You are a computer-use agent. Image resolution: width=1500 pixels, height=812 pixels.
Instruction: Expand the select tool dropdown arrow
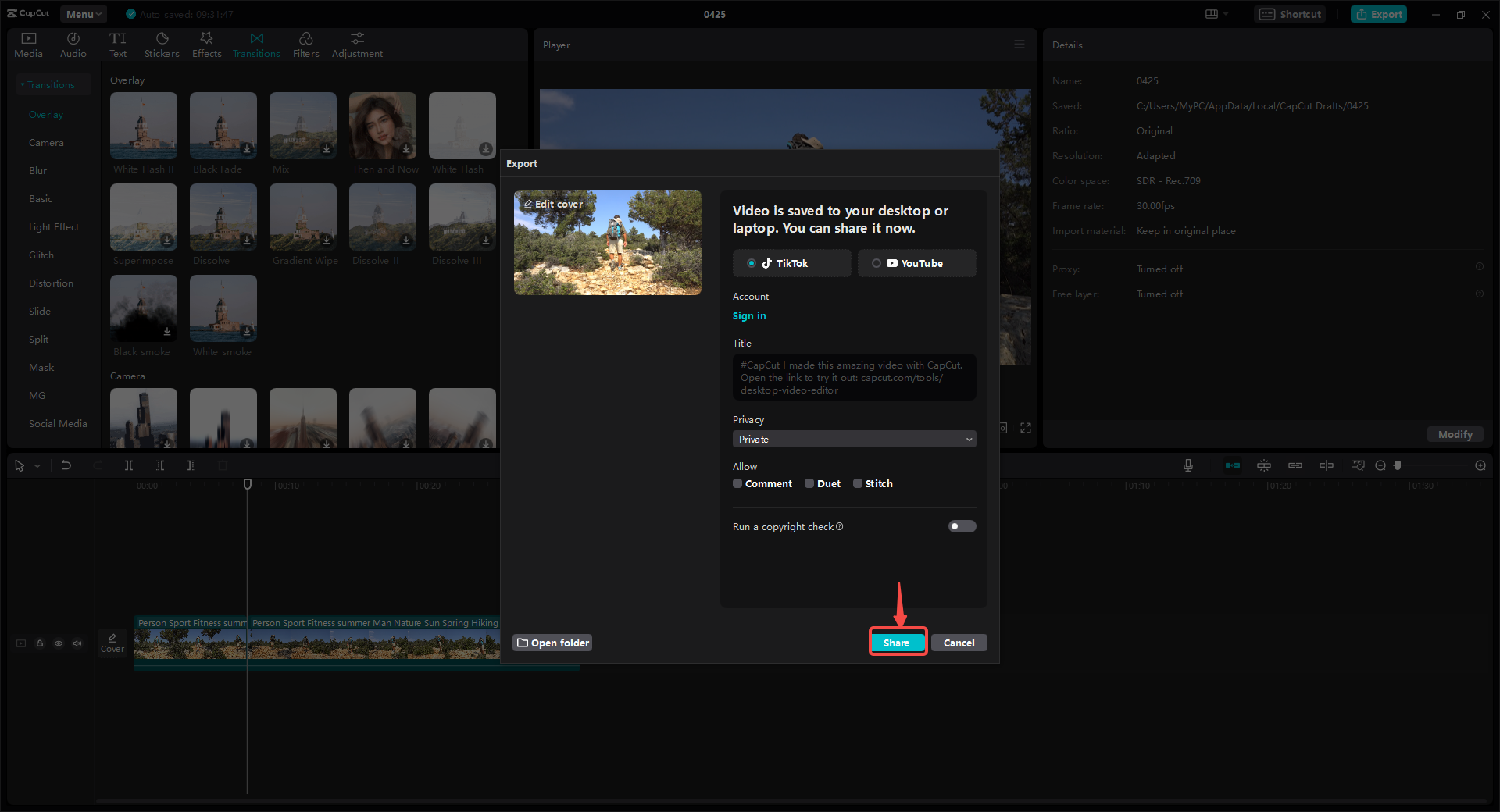tap(37, 466)
